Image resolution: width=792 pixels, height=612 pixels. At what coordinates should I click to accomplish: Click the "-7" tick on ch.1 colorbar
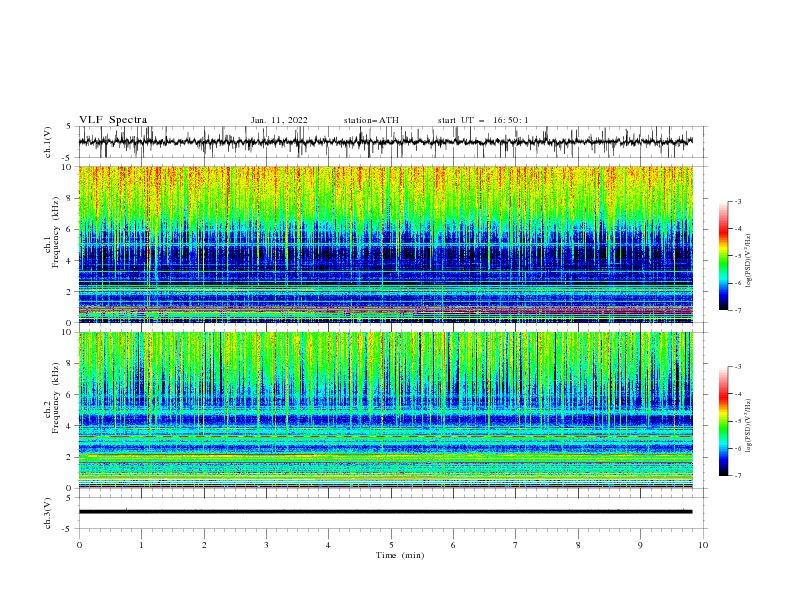(738, 310)
